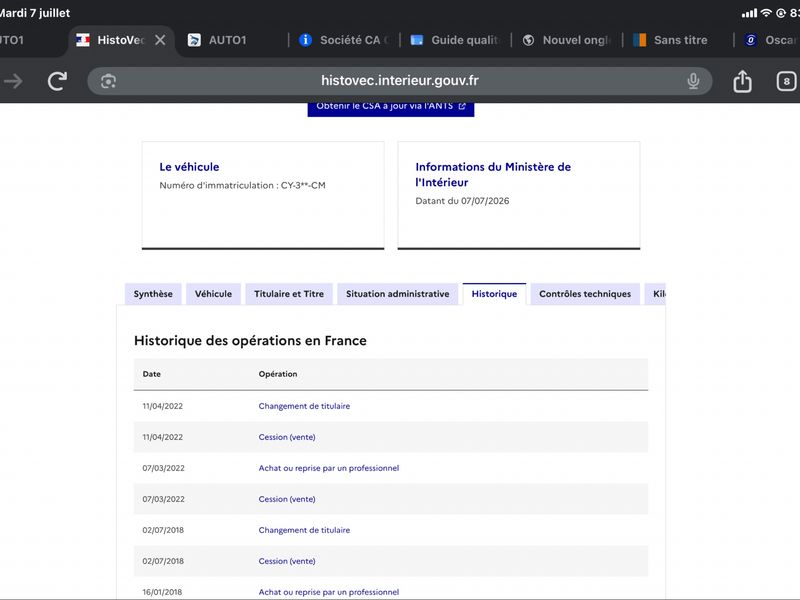
Task: Close the HistoVec tab
Action: (160, 40)
